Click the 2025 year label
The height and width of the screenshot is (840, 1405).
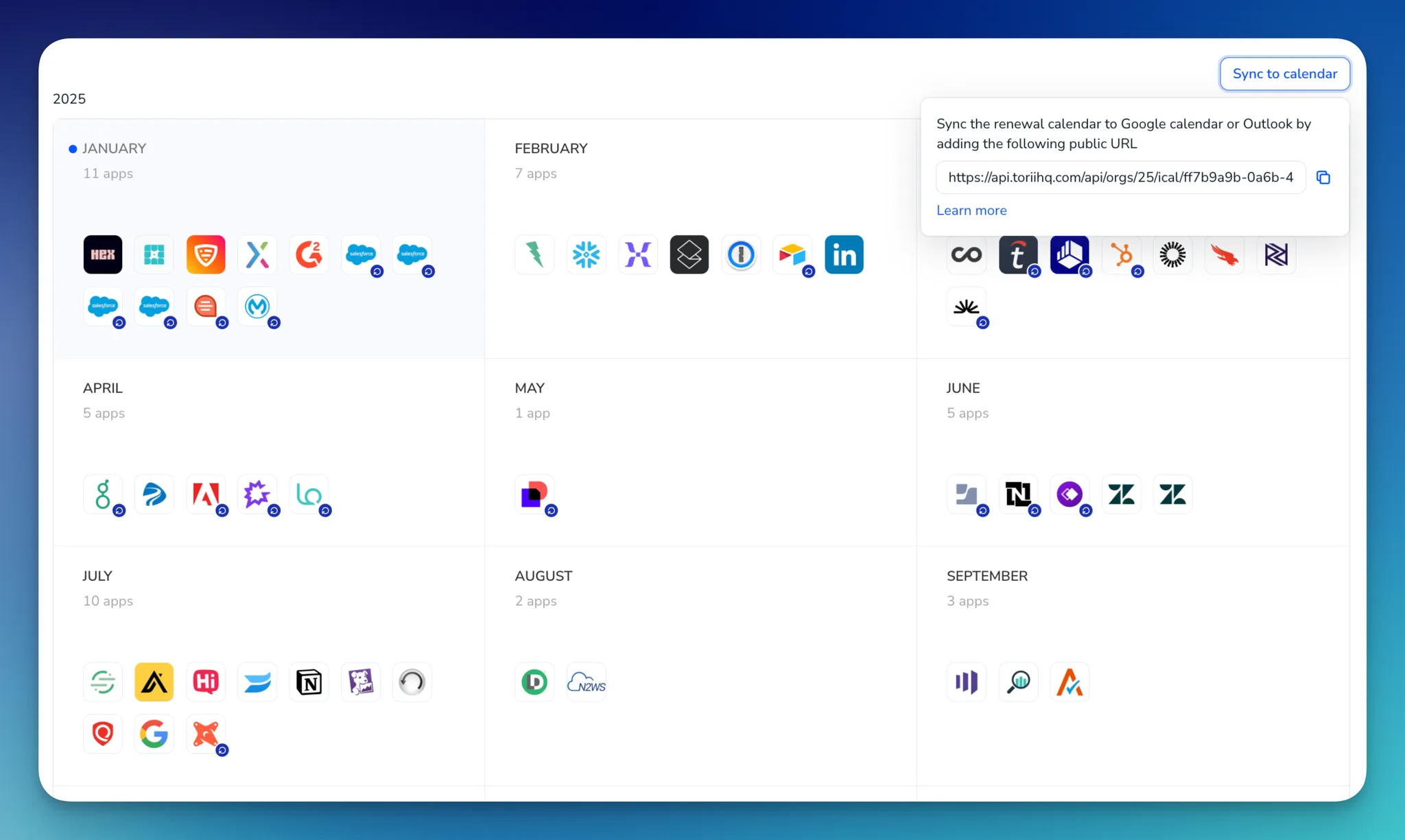click(69, 99)
